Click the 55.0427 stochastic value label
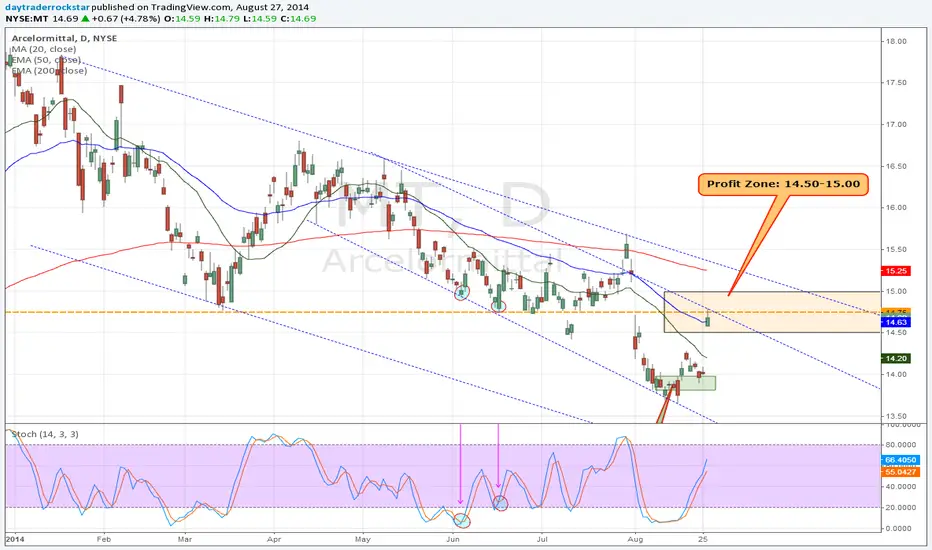This screenshot has height=550, width=932. [900, 472]
